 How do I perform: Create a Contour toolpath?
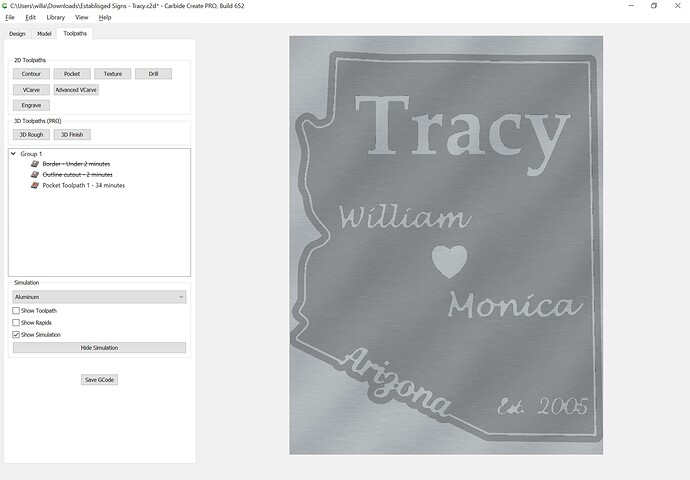pos(31,74)
